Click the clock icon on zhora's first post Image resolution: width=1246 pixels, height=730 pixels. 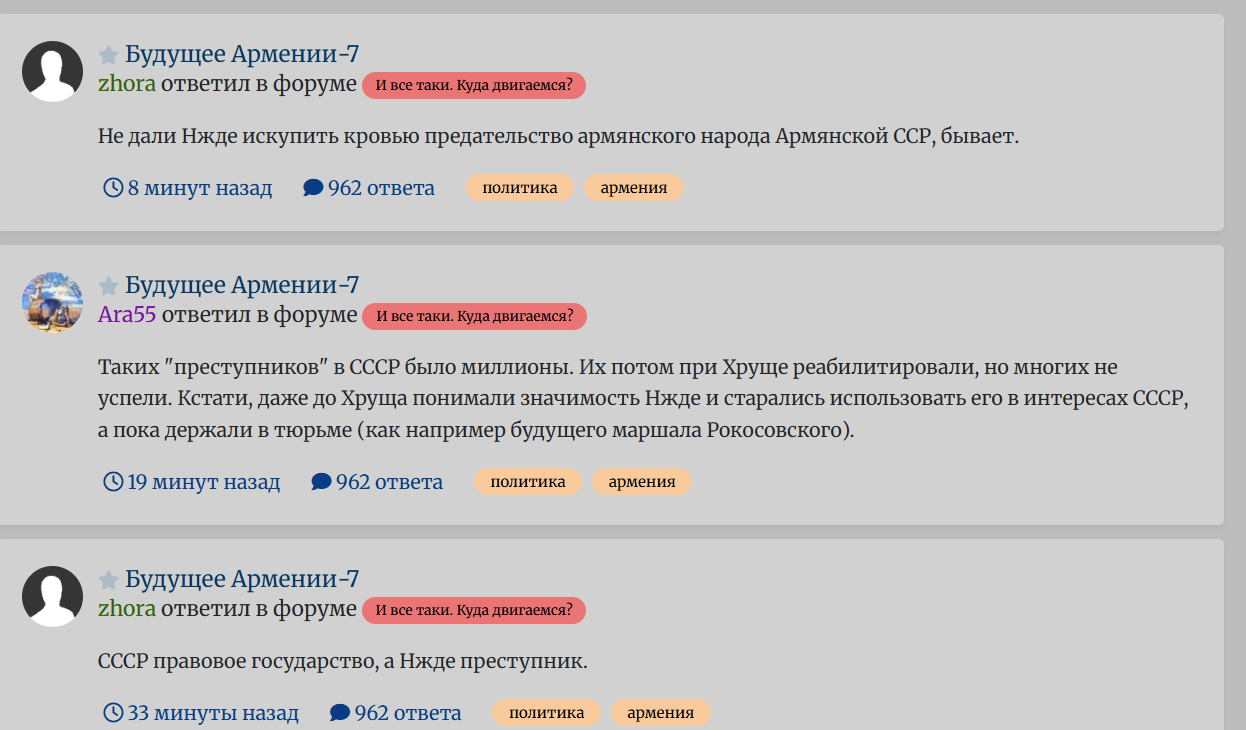tap(112, 187)
